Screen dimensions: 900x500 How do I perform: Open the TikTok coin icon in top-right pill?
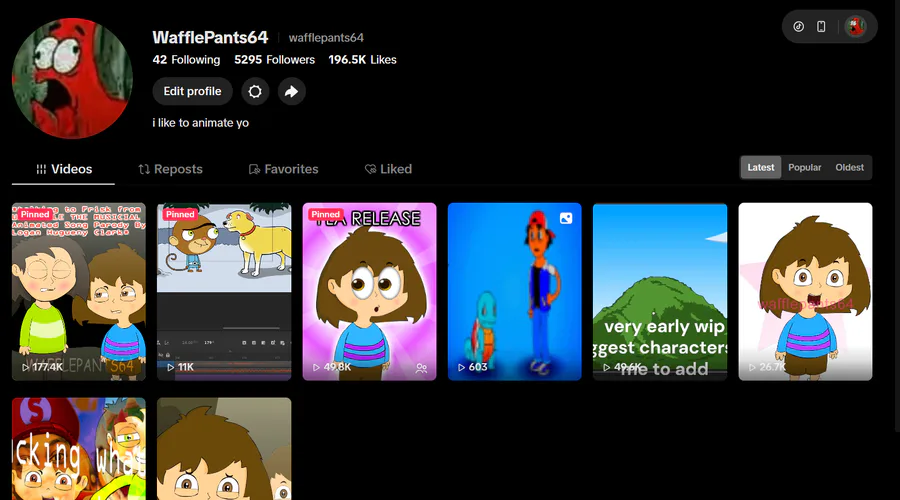coord(798,26)
